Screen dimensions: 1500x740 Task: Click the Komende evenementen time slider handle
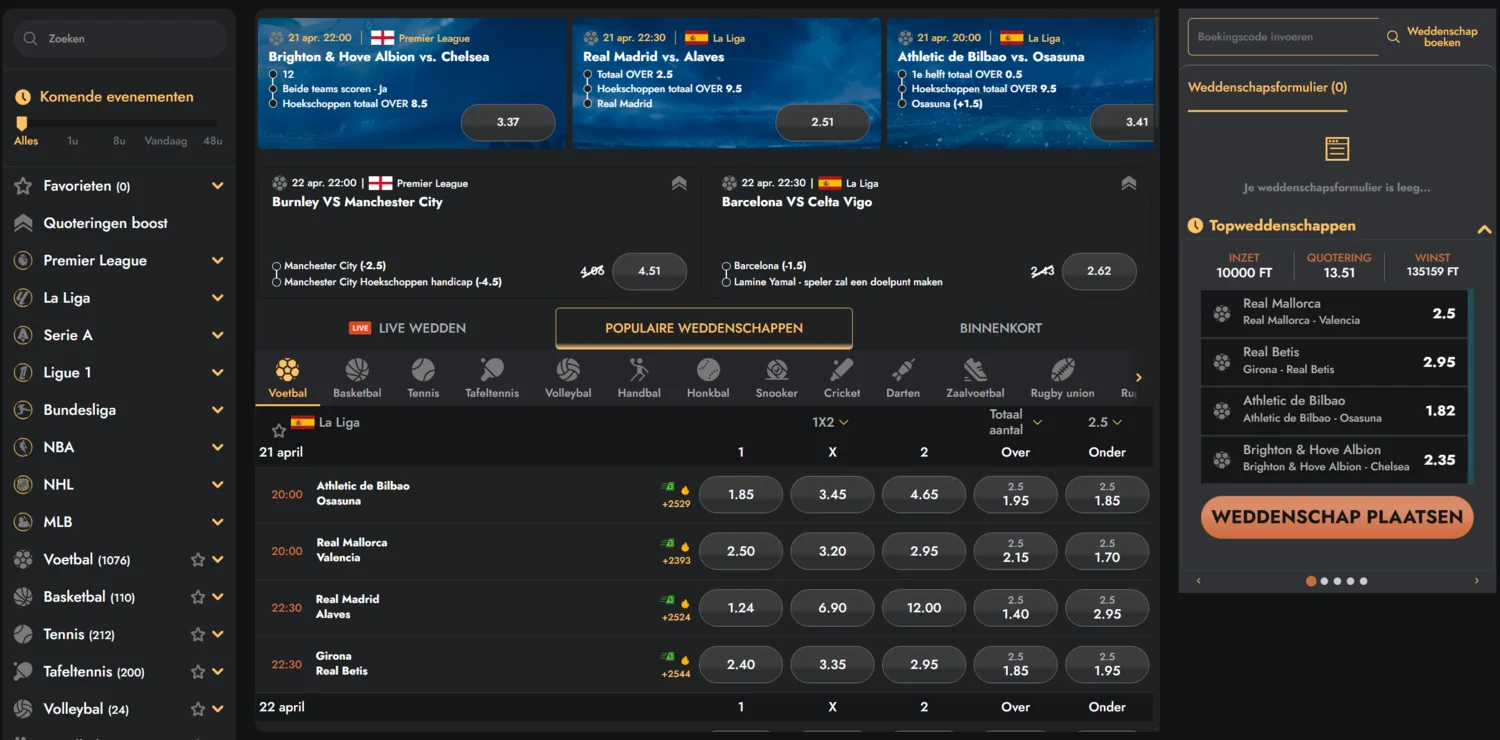[22, 123]
